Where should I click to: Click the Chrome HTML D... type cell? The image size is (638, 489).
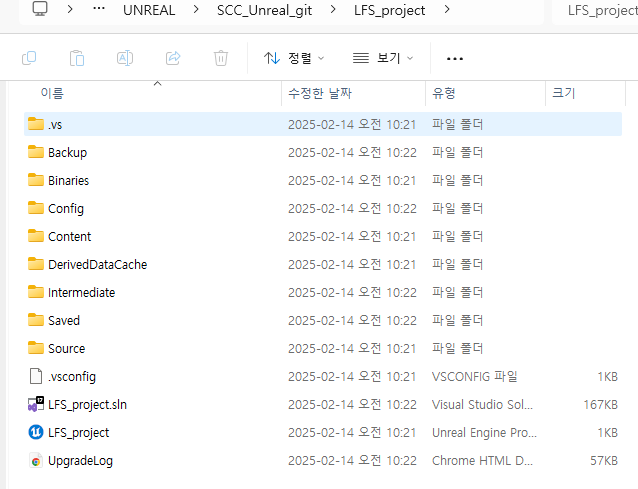(x=482, y=461)
